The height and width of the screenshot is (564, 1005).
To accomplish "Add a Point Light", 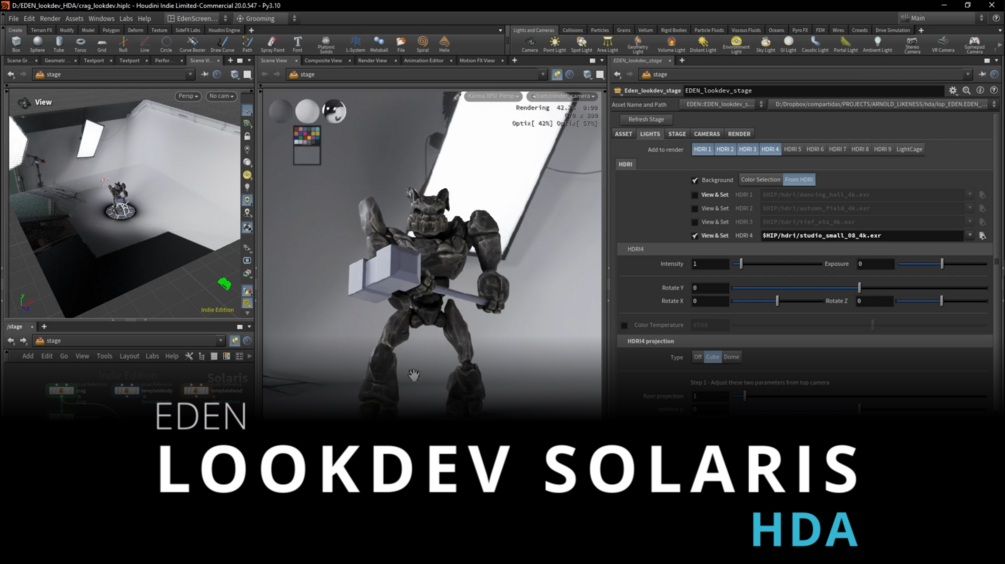I will tap(554, 44).
